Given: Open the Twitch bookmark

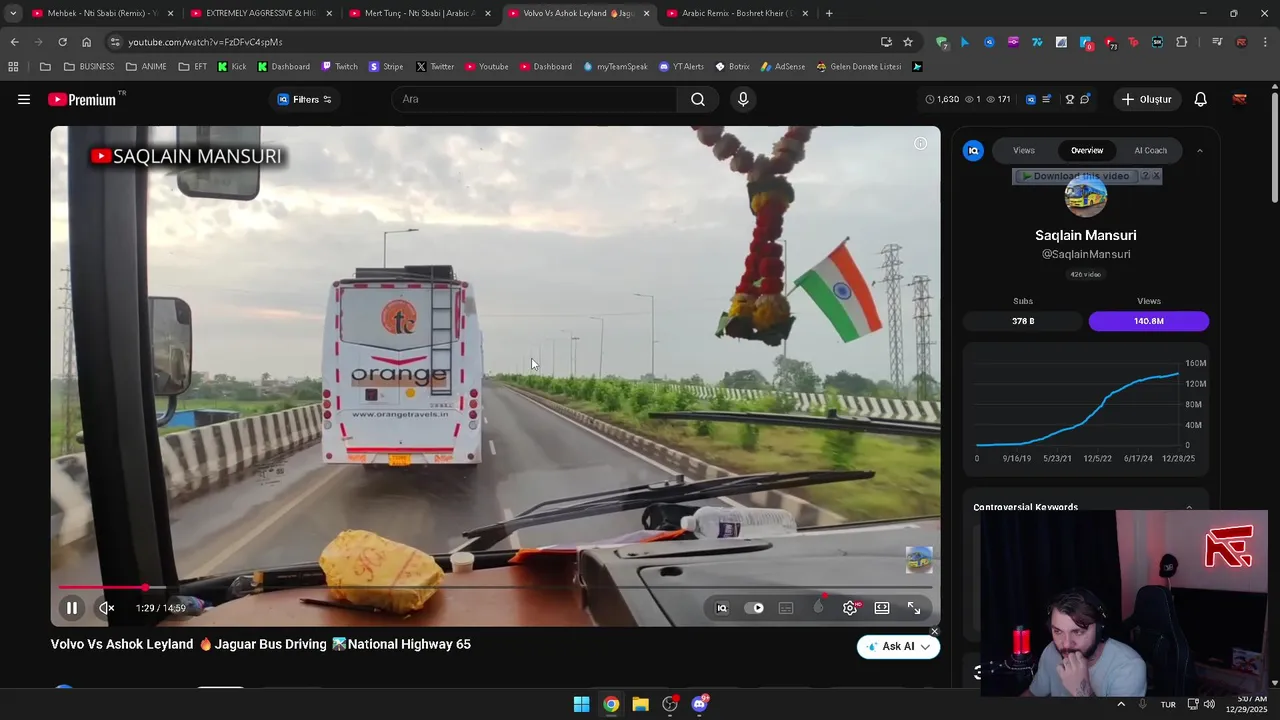Looking at the screenshot, I should pyautogui.click(x=339, y=67).
